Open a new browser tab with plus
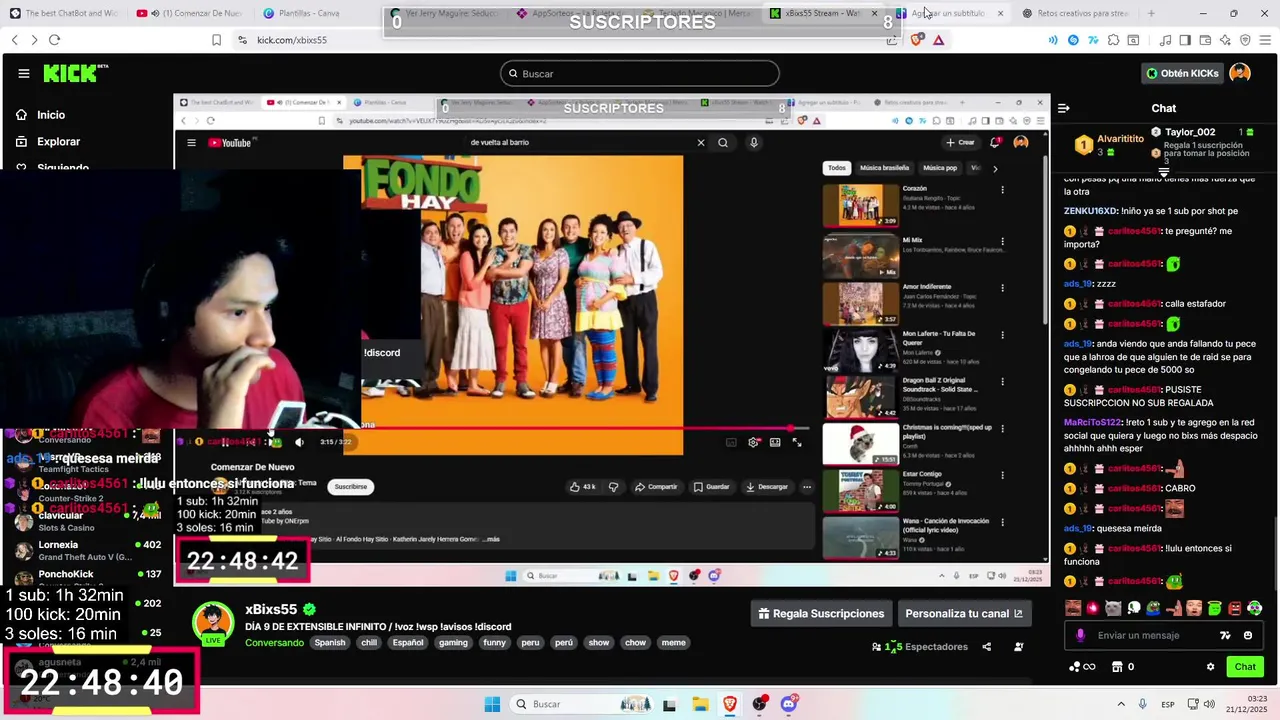Screen dimensions: 1280x720 click(1151, 13)
